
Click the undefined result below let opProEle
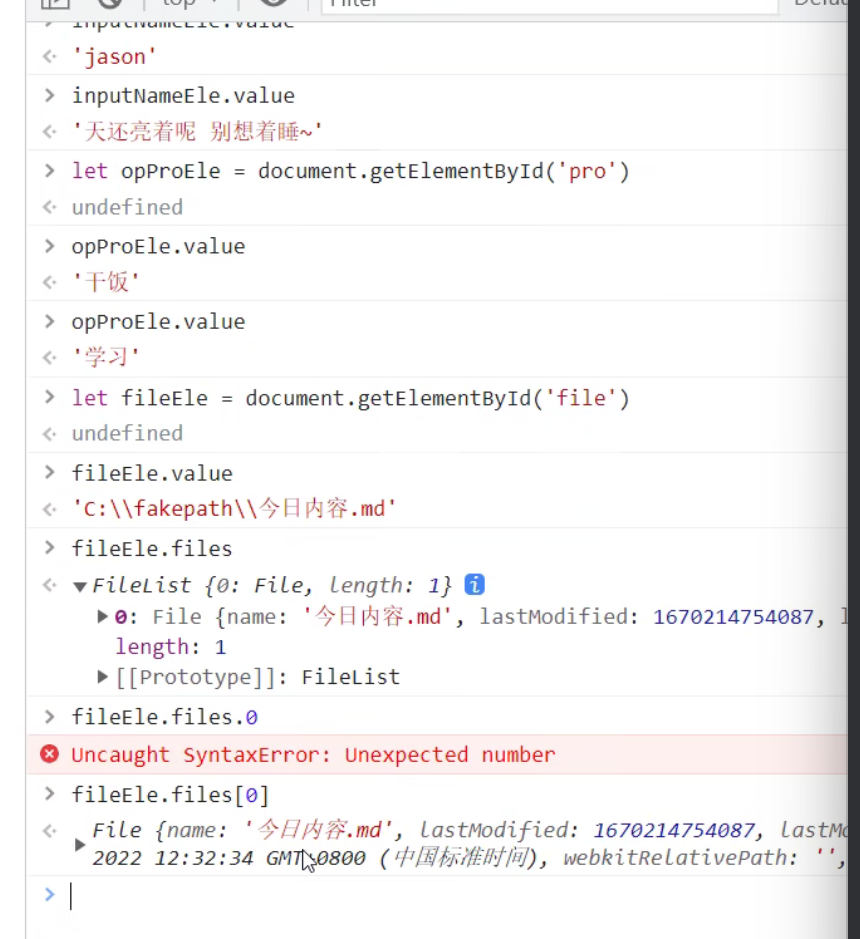click(128, 207)
